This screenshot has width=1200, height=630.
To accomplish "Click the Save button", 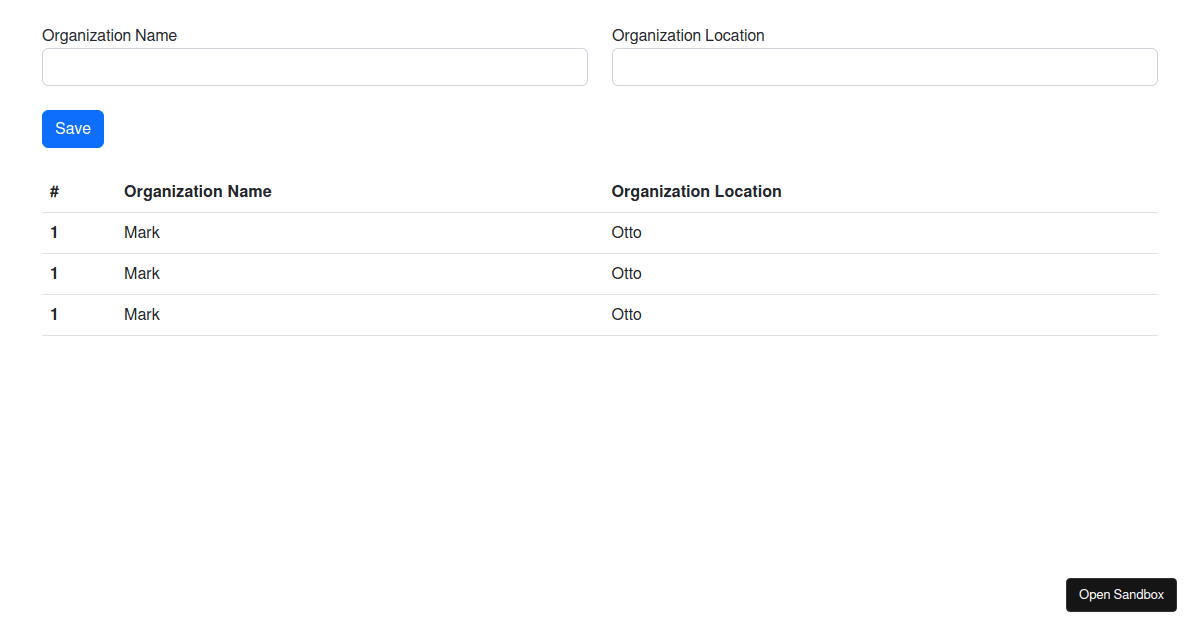I will pos(72,128).
